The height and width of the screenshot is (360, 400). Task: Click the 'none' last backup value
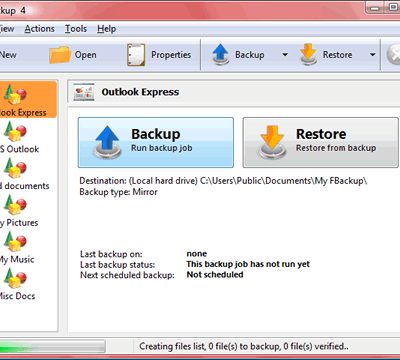pos(197,254)
